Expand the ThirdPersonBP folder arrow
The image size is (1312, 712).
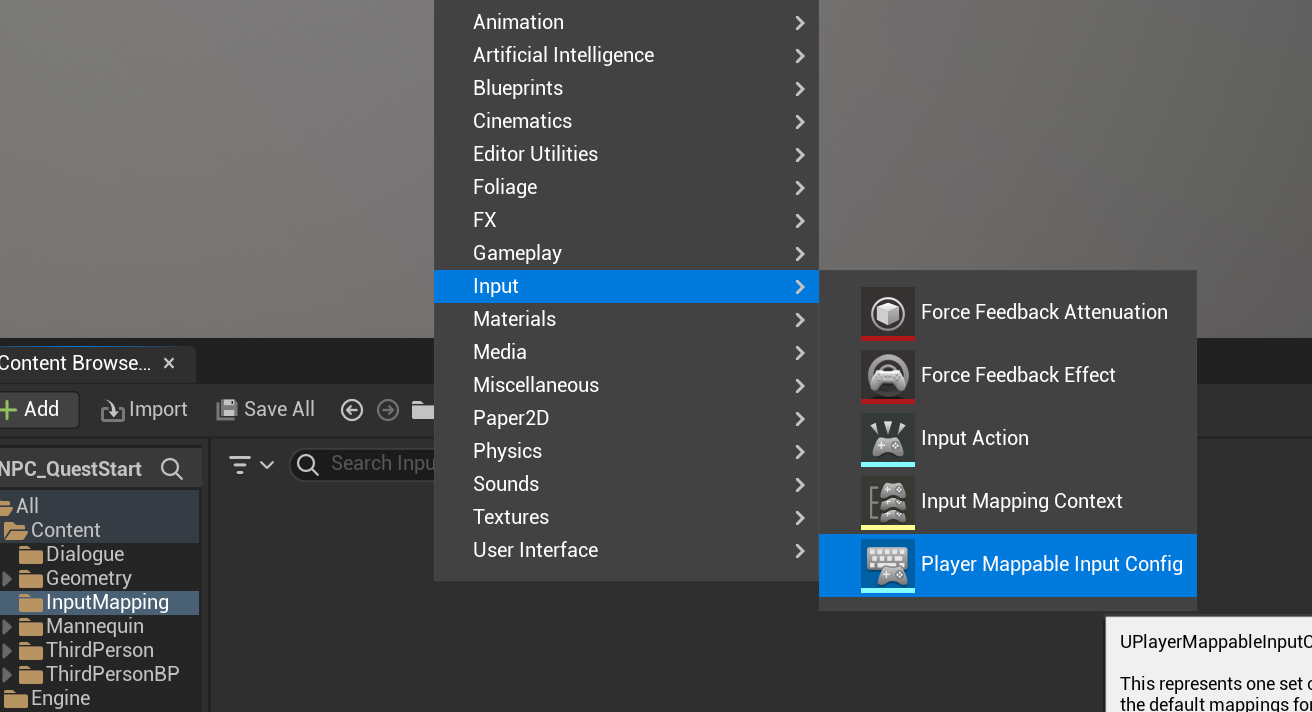click(x=7, y=675)
